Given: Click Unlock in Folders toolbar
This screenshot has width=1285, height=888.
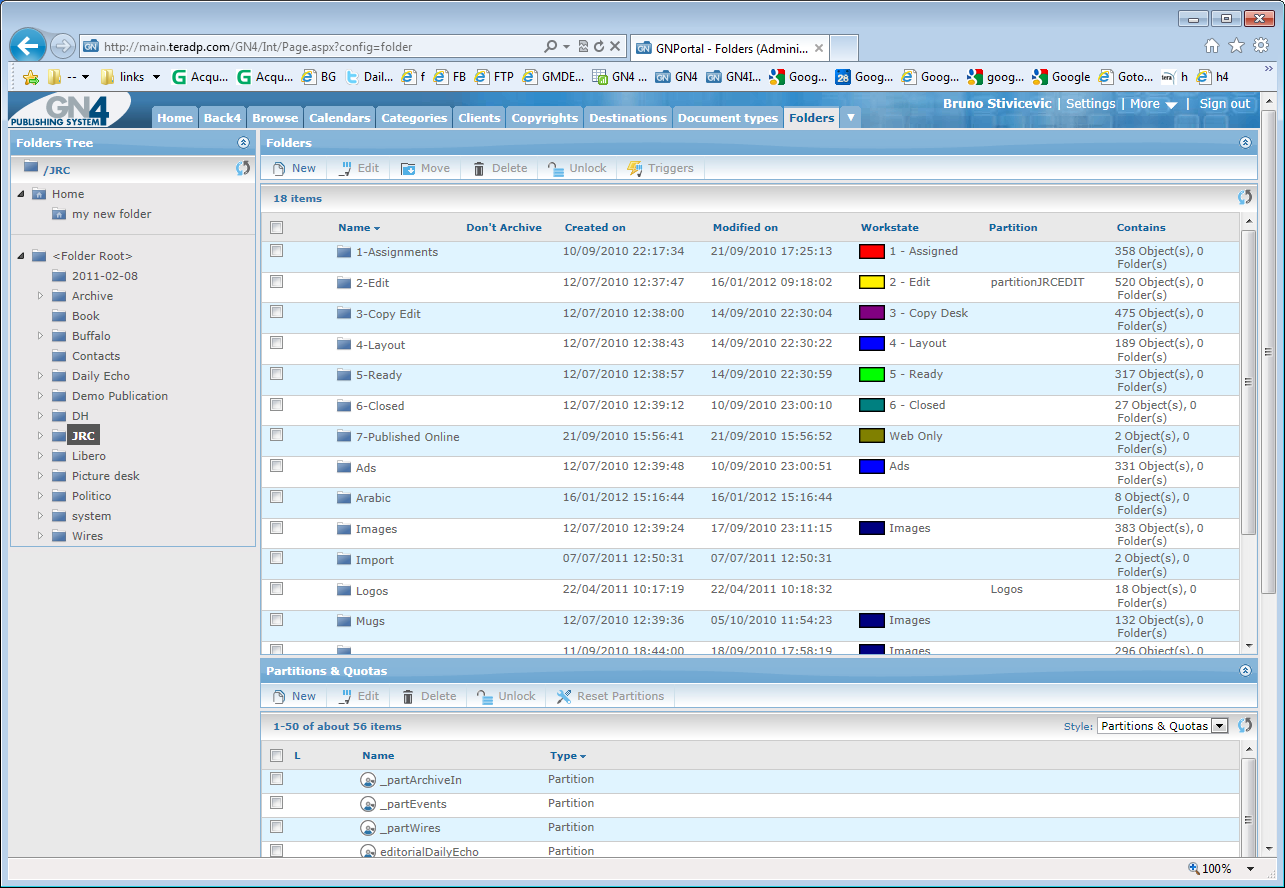Looking at the screenshot, I should [x=577, y=168].
